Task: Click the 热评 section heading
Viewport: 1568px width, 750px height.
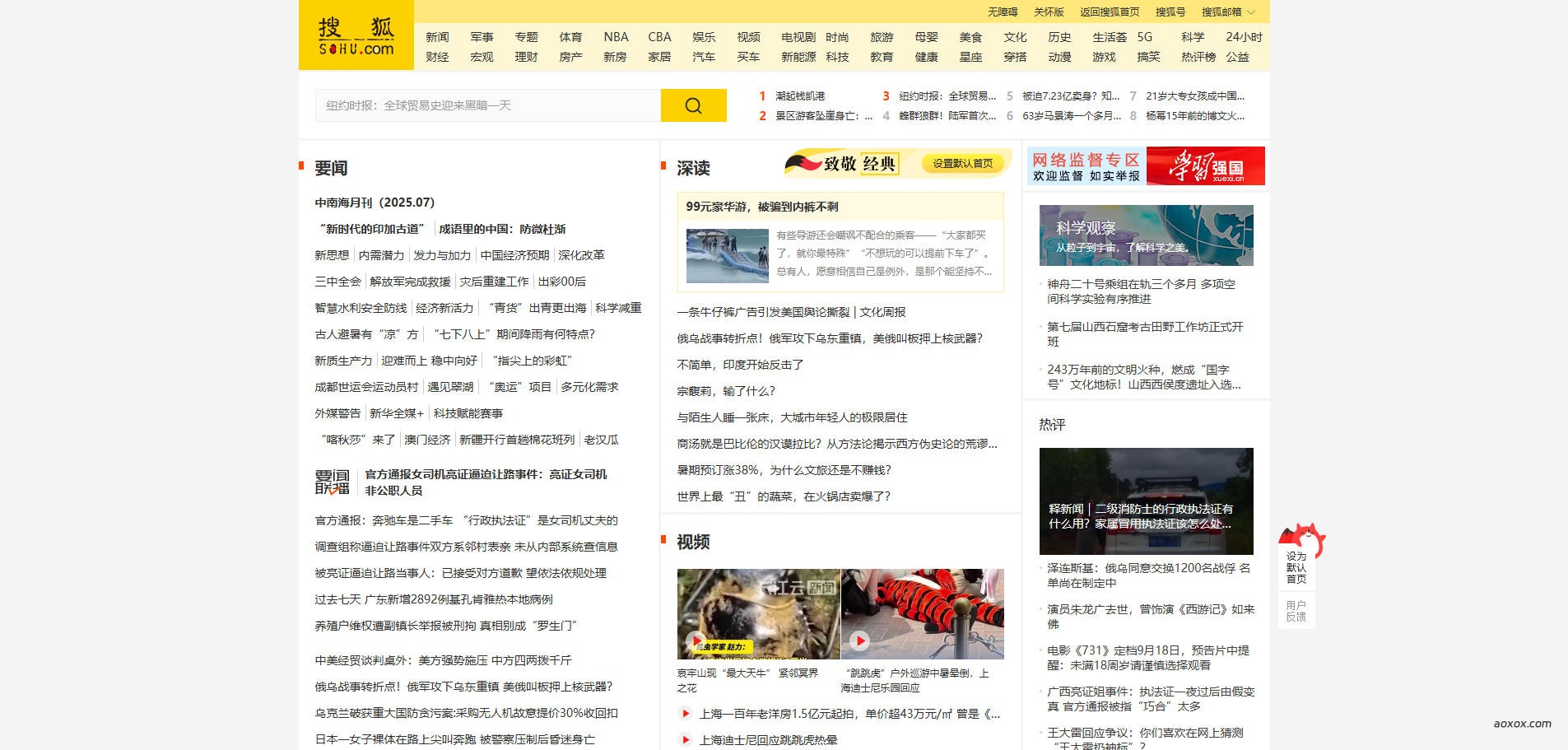Action: [x=1052, y=425]
